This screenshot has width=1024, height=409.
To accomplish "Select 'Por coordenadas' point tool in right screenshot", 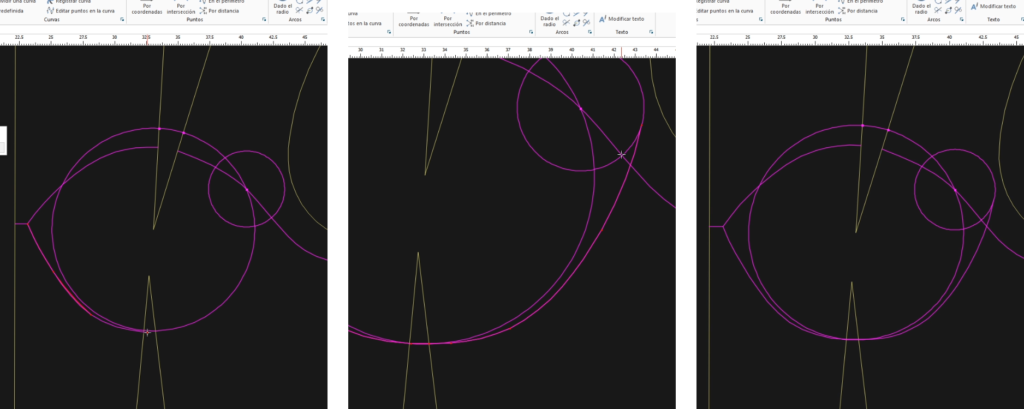I will click(x=786, y=8).
